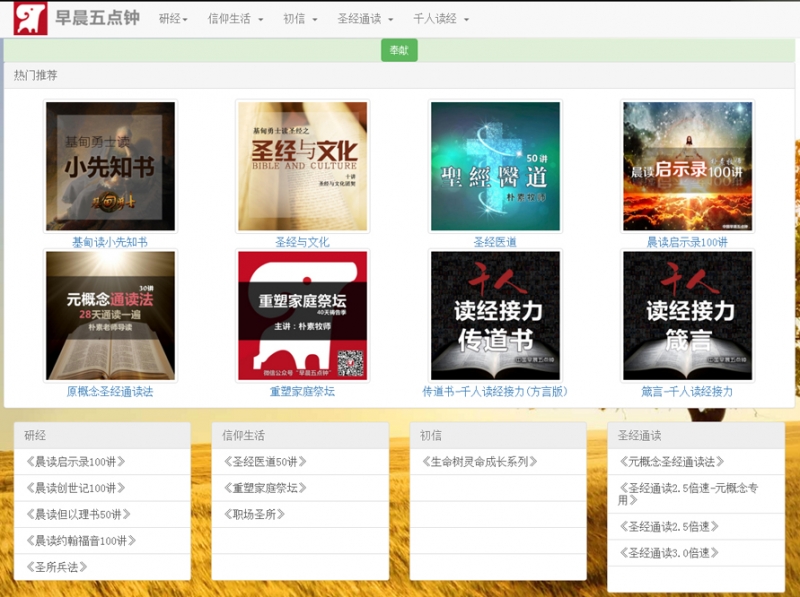The width and height of the screenshot is (800, 597).
Task: Open the 元概念通读法 Bible cover image
Action: 110,316
